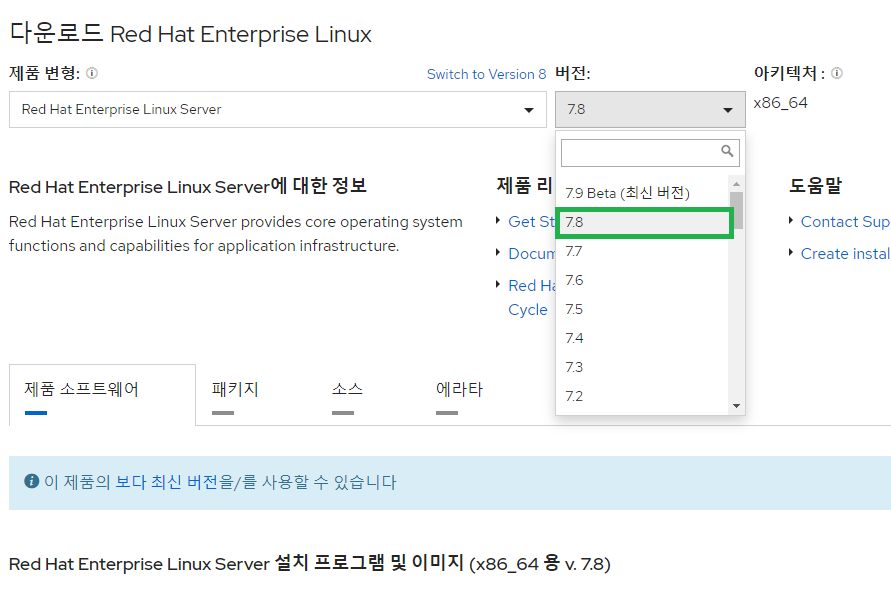891x591 pixels.
Task: Open the Create install link under 도움말
Action: pos(845,253)
